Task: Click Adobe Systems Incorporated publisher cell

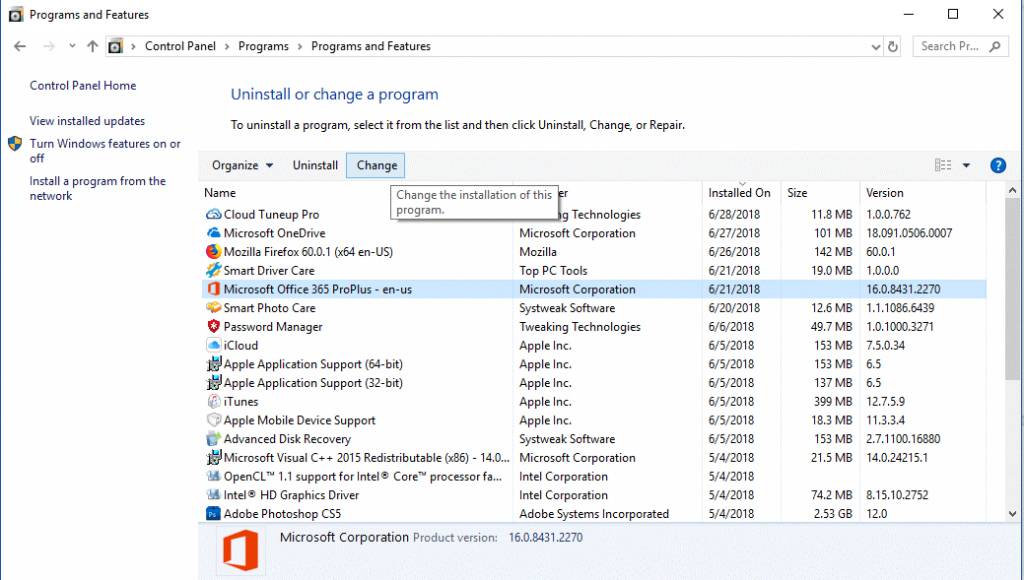Action: [594, 513]
